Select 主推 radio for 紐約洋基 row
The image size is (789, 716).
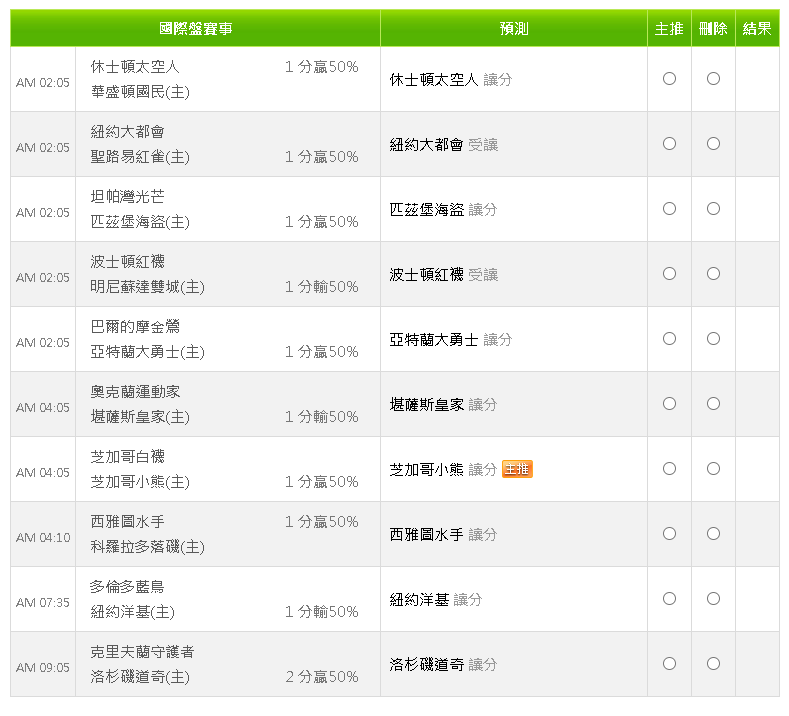(669, 598)
